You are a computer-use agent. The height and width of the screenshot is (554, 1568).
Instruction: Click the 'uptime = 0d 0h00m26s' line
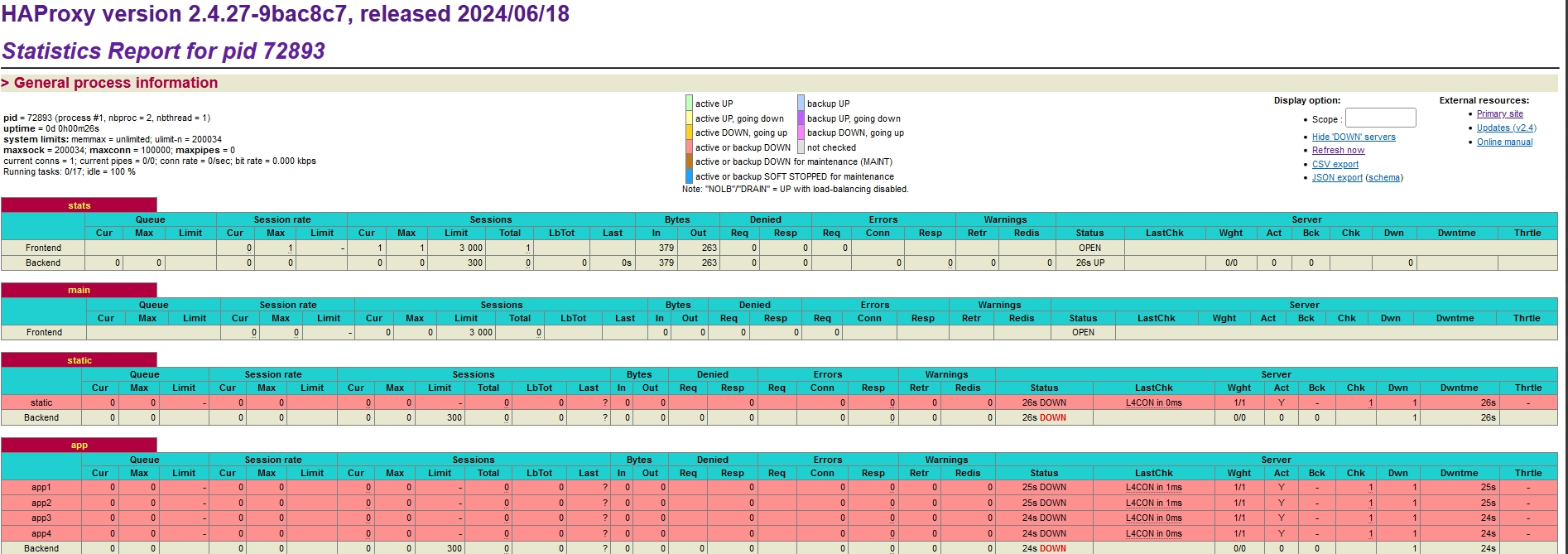pyautogui.click(x=51, y=128)
